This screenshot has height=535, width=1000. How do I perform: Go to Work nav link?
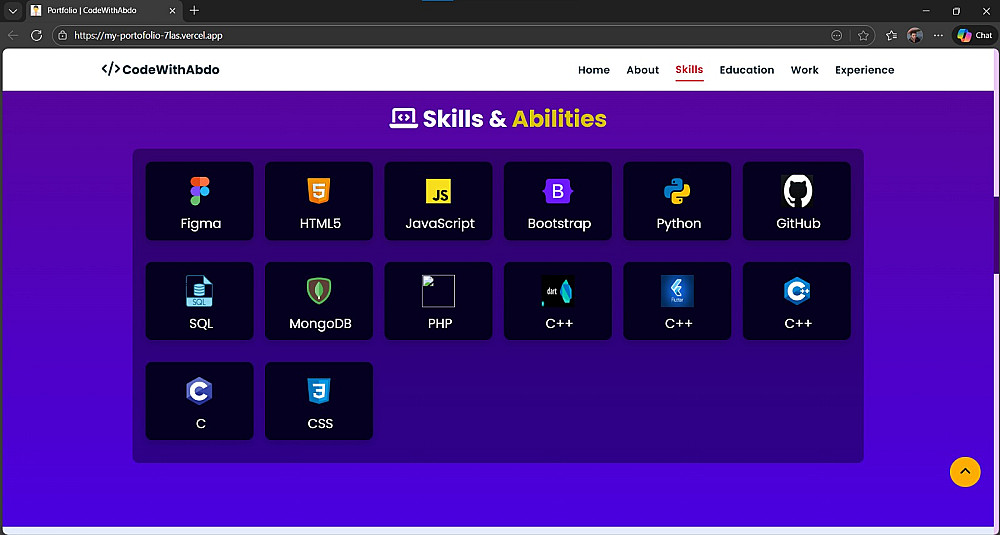[x=804, y=70]
